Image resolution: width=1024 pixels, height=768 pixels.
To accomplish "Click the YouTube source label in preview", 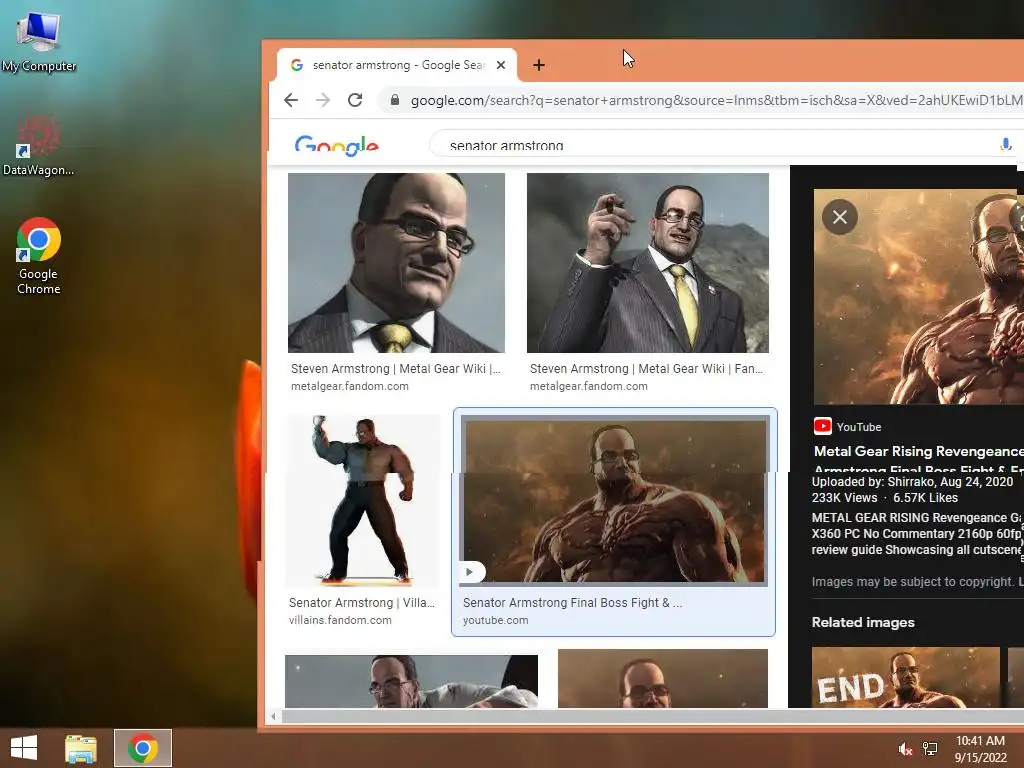I will pos(848,426).
